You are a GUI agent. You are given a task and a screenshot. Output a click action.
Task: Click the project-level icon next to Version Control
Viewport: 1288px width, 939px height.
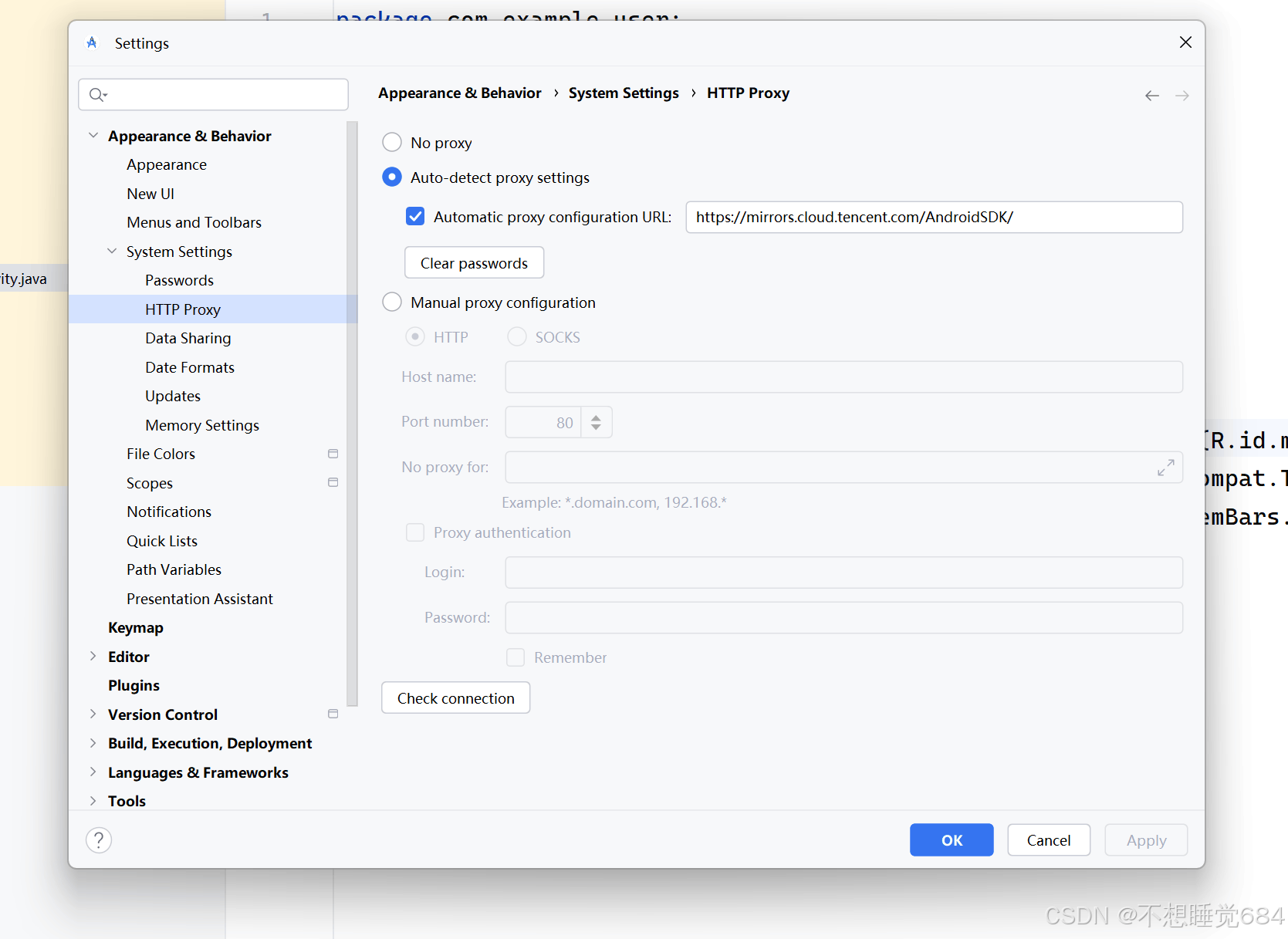coord(333,714)
